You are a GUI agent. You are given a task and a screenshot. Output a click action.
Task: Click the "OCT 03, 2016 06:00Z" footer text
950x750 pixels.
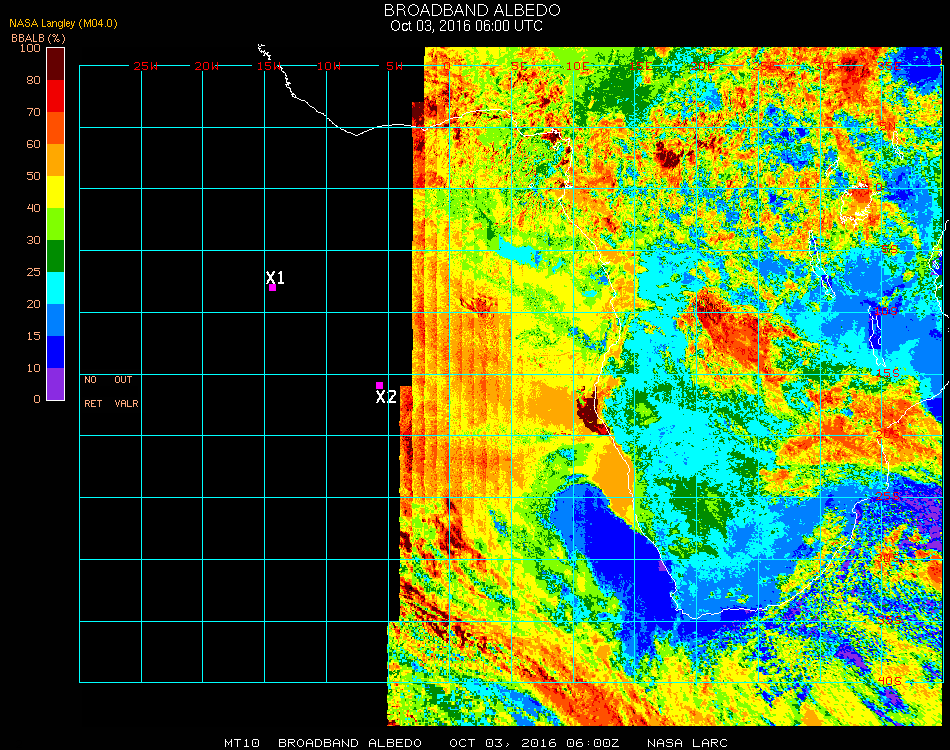click(x=534, y=743)
